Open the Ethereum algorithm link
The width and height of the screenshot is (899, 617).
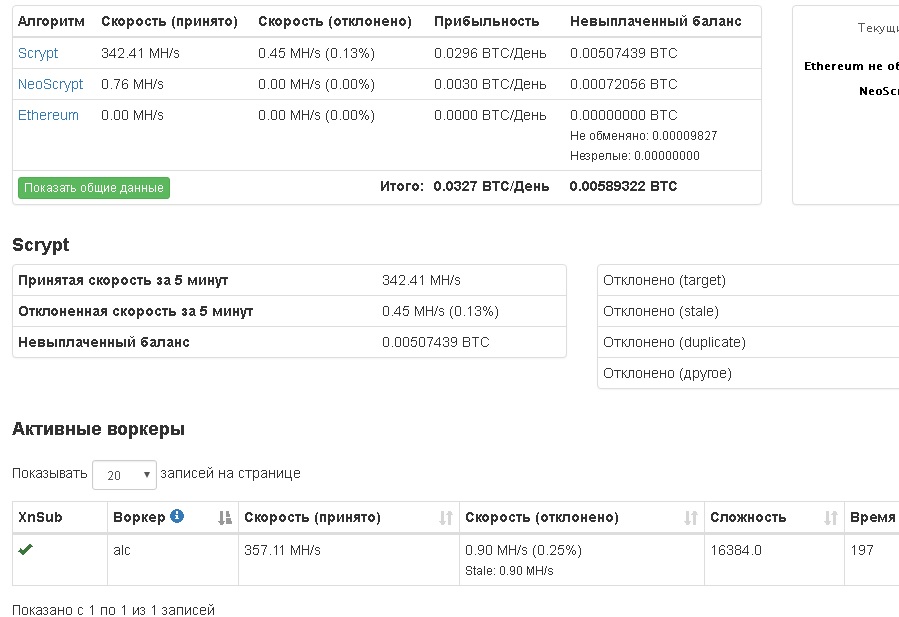48,115
